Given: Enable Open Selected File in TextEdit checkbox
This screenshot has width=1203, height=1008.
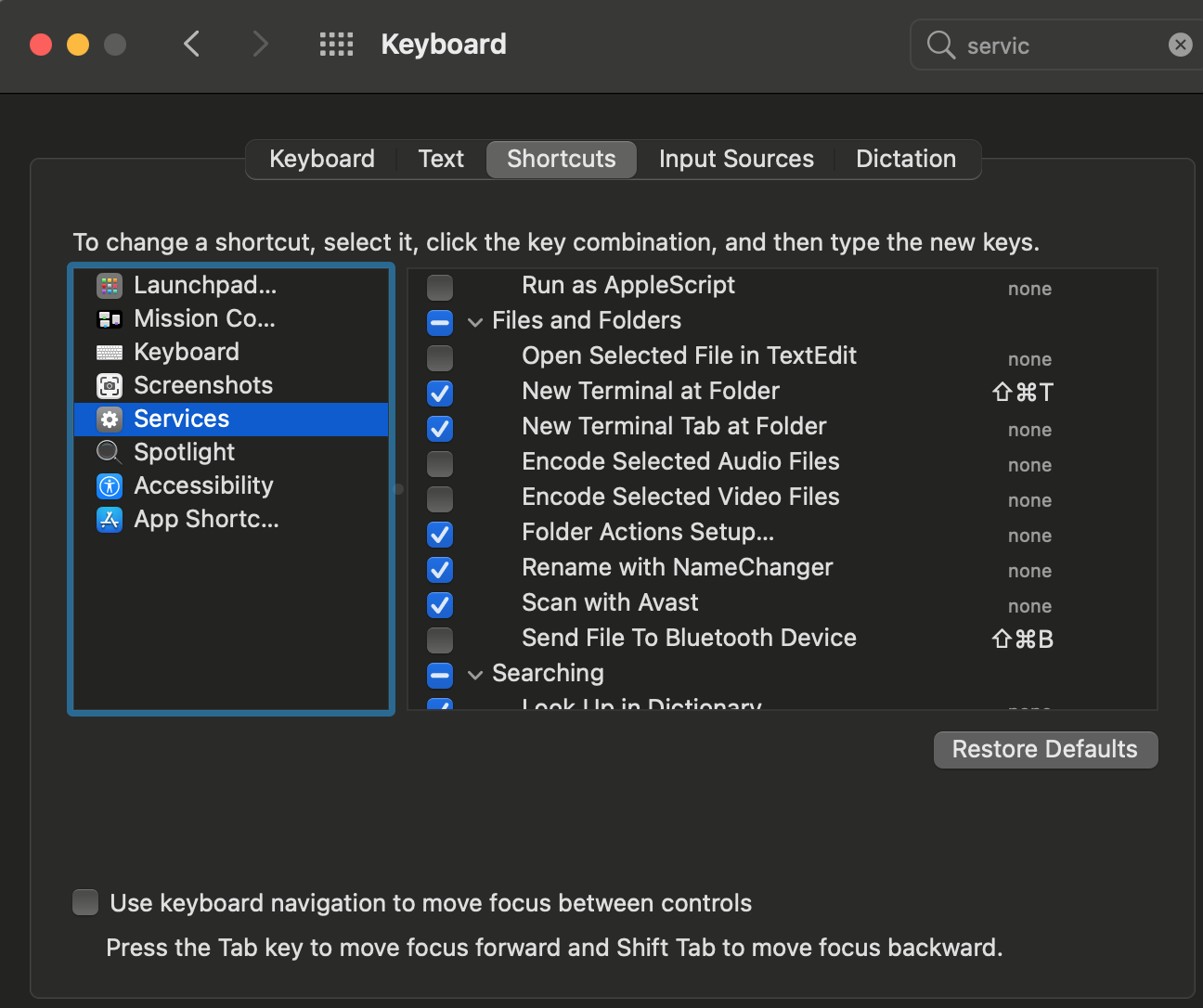Looking at the screenshot, I should (x=440, y=357).
